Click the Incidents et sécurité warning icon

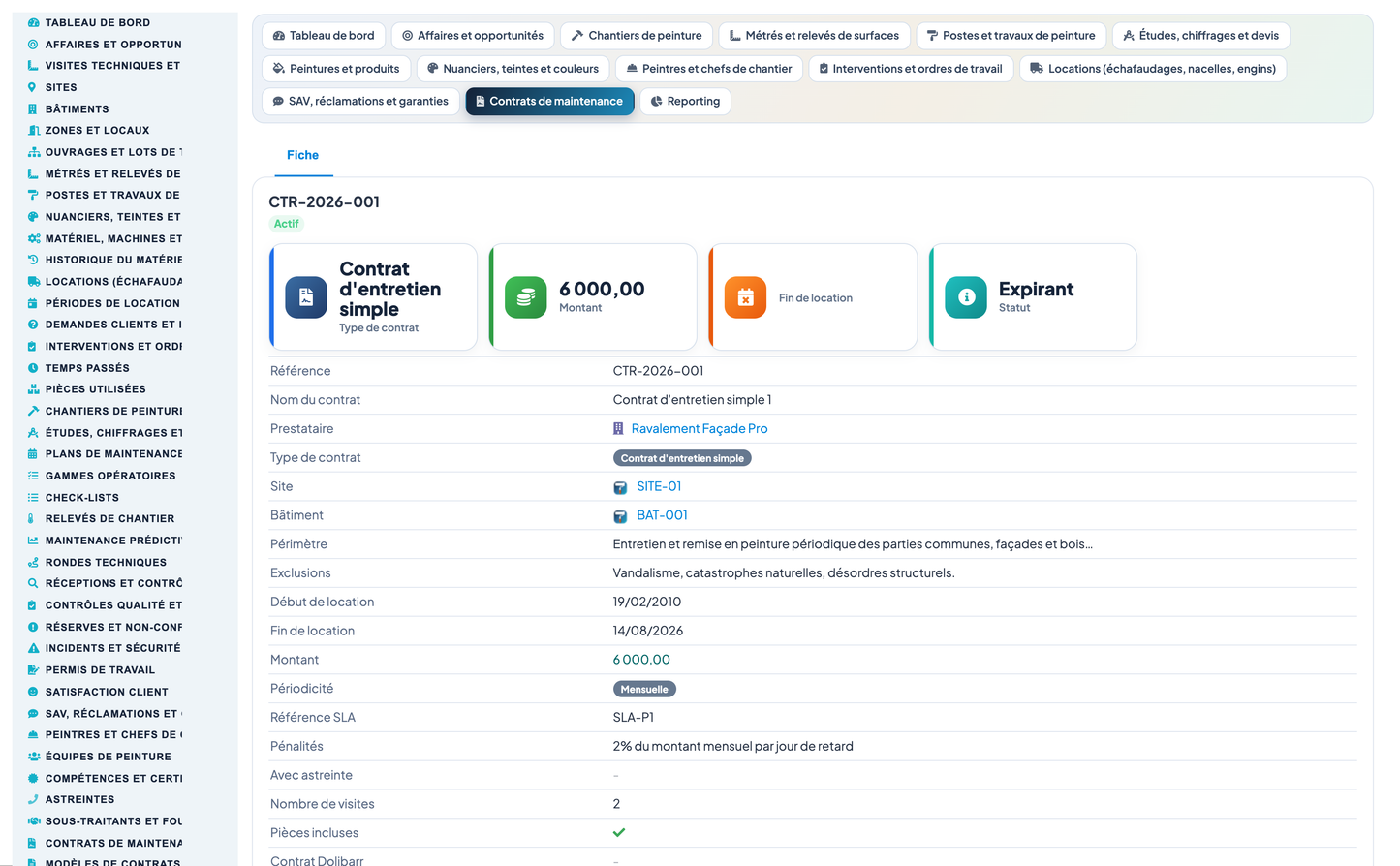[33, 648]
